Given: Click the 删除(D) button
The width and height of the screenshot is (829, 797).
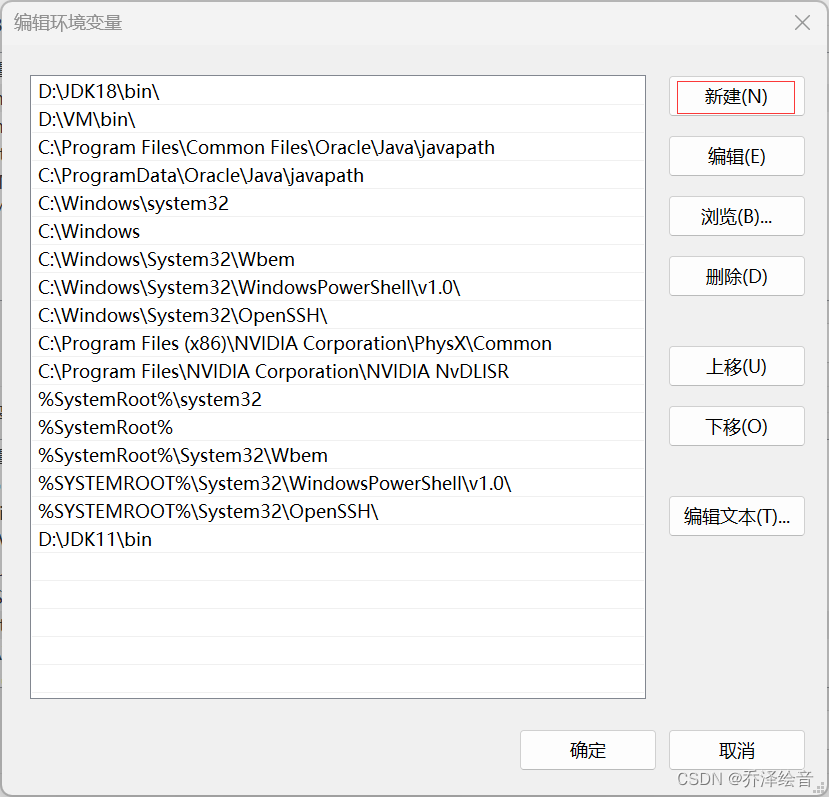Looking at the screenshot, I should click(736, 276).
